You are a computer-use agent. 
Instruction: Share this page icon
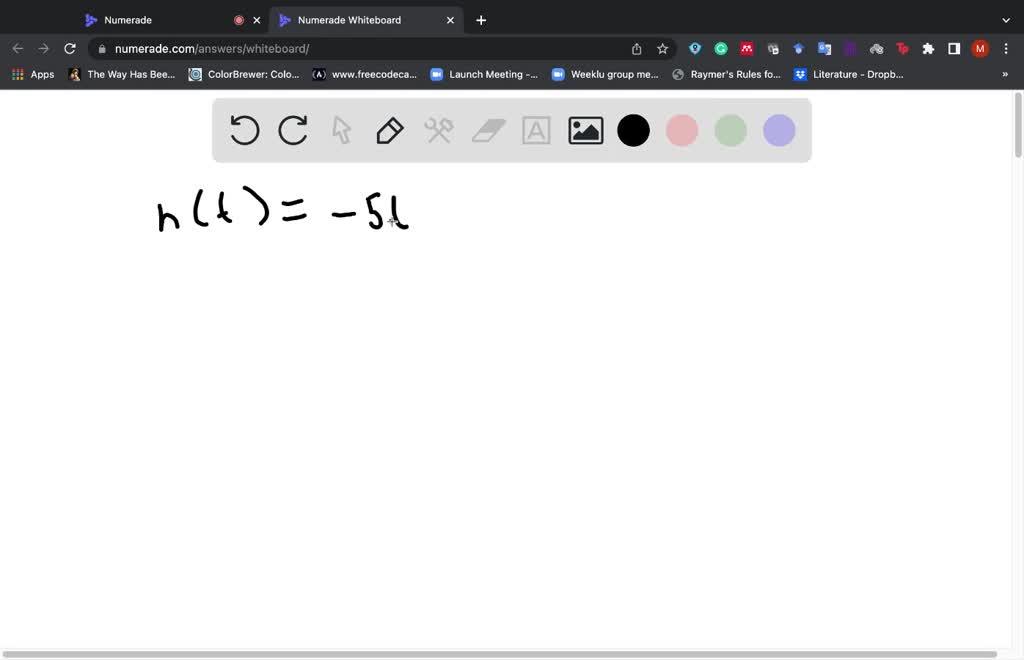click(x=636, y=49)
